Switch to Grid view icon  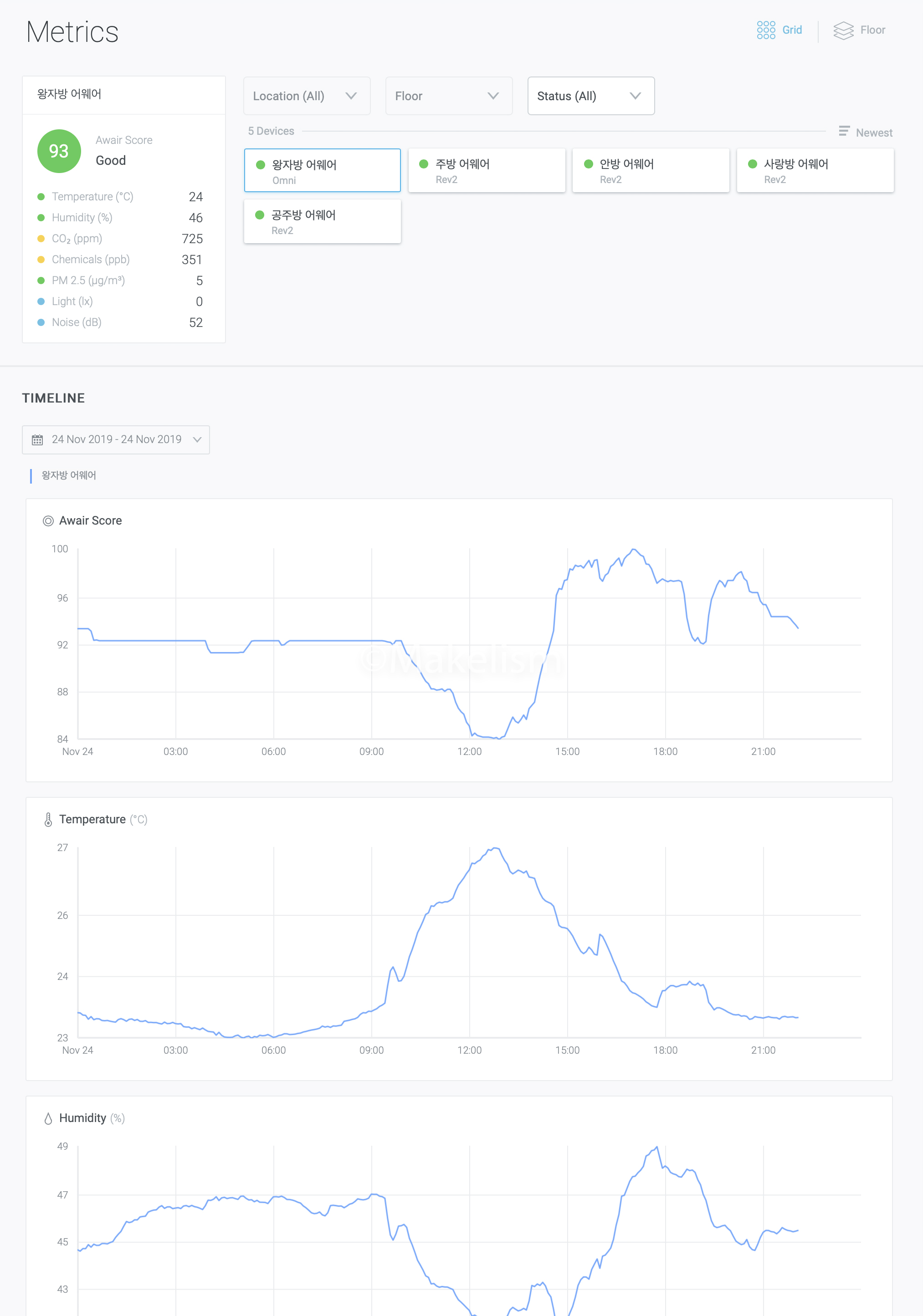click(x=766, y=30)
